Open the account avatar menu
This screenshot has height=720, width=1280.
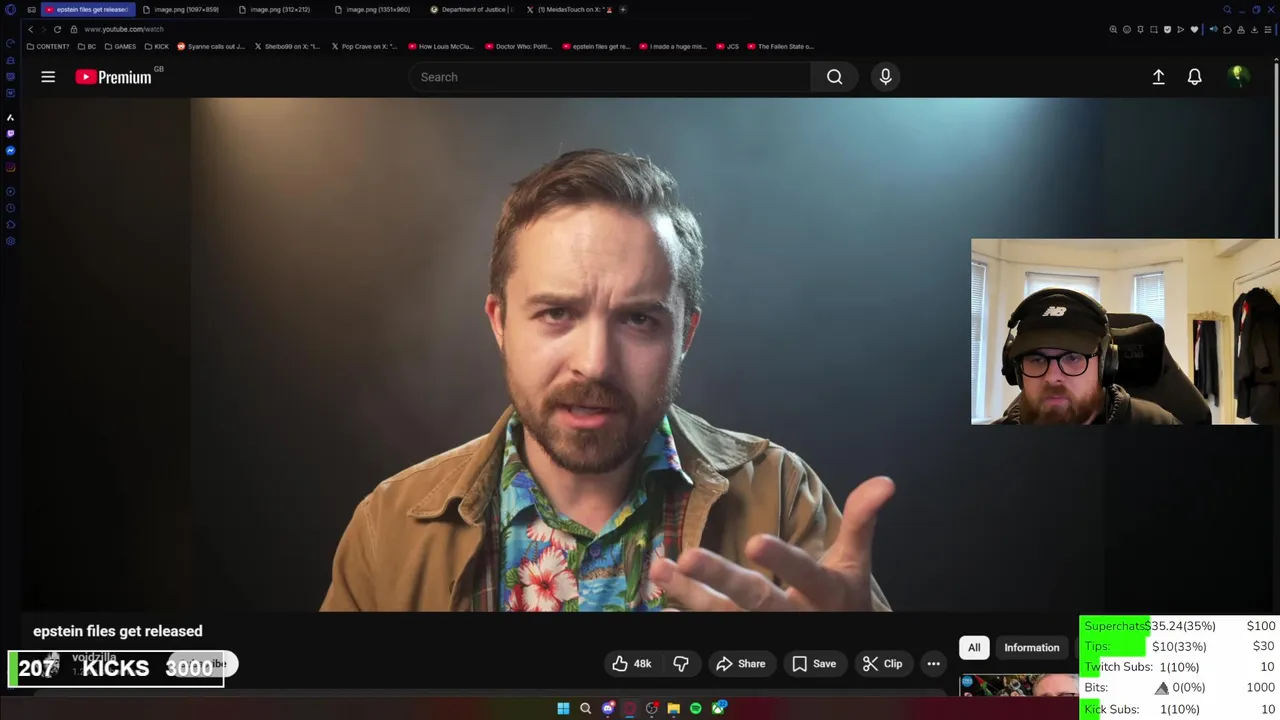coord(1238,76)
